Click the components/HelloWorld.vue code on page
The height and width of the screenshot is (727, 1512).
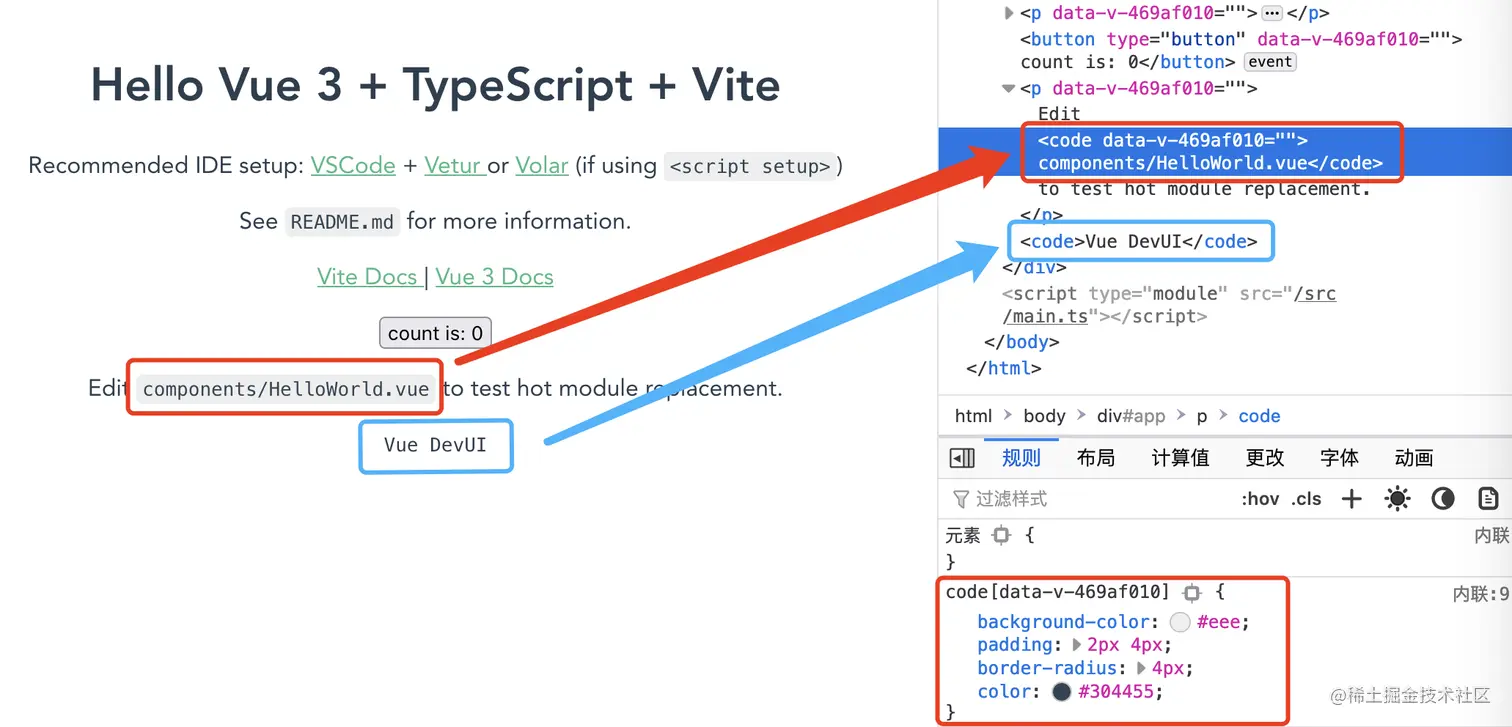pos(286,389)
